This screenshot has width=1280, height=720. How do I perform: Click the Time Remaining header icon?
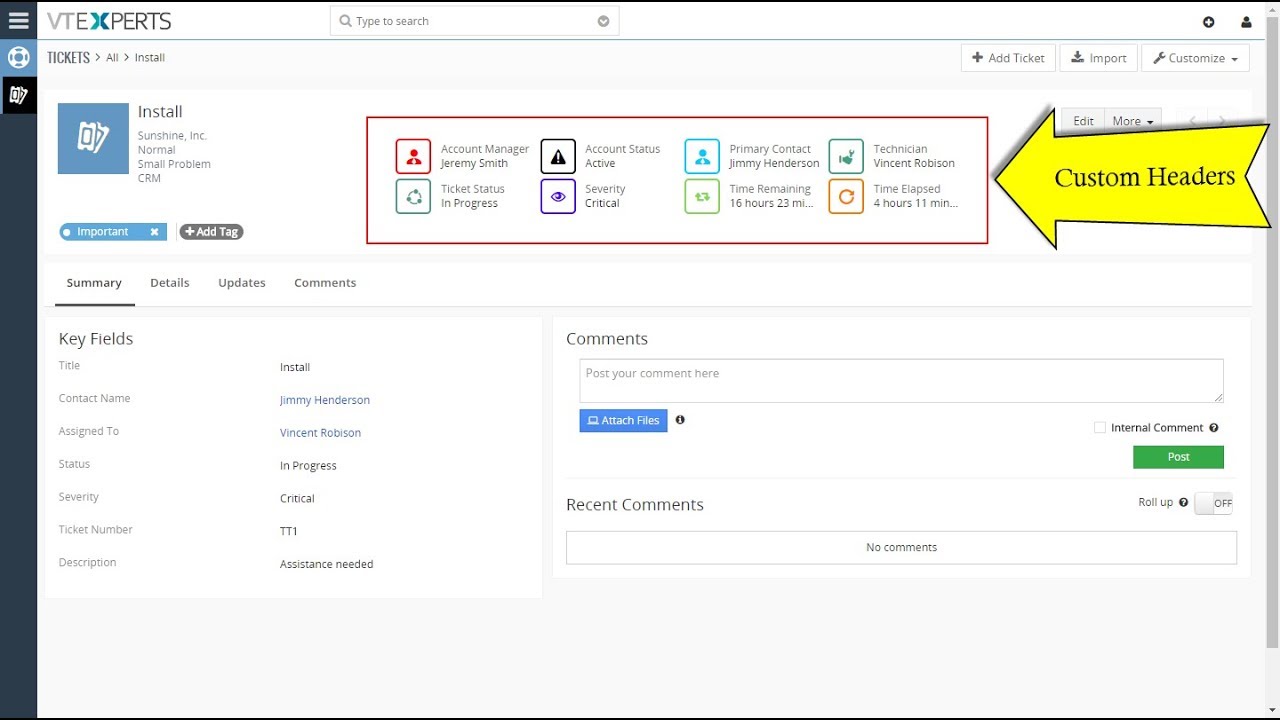702,196
